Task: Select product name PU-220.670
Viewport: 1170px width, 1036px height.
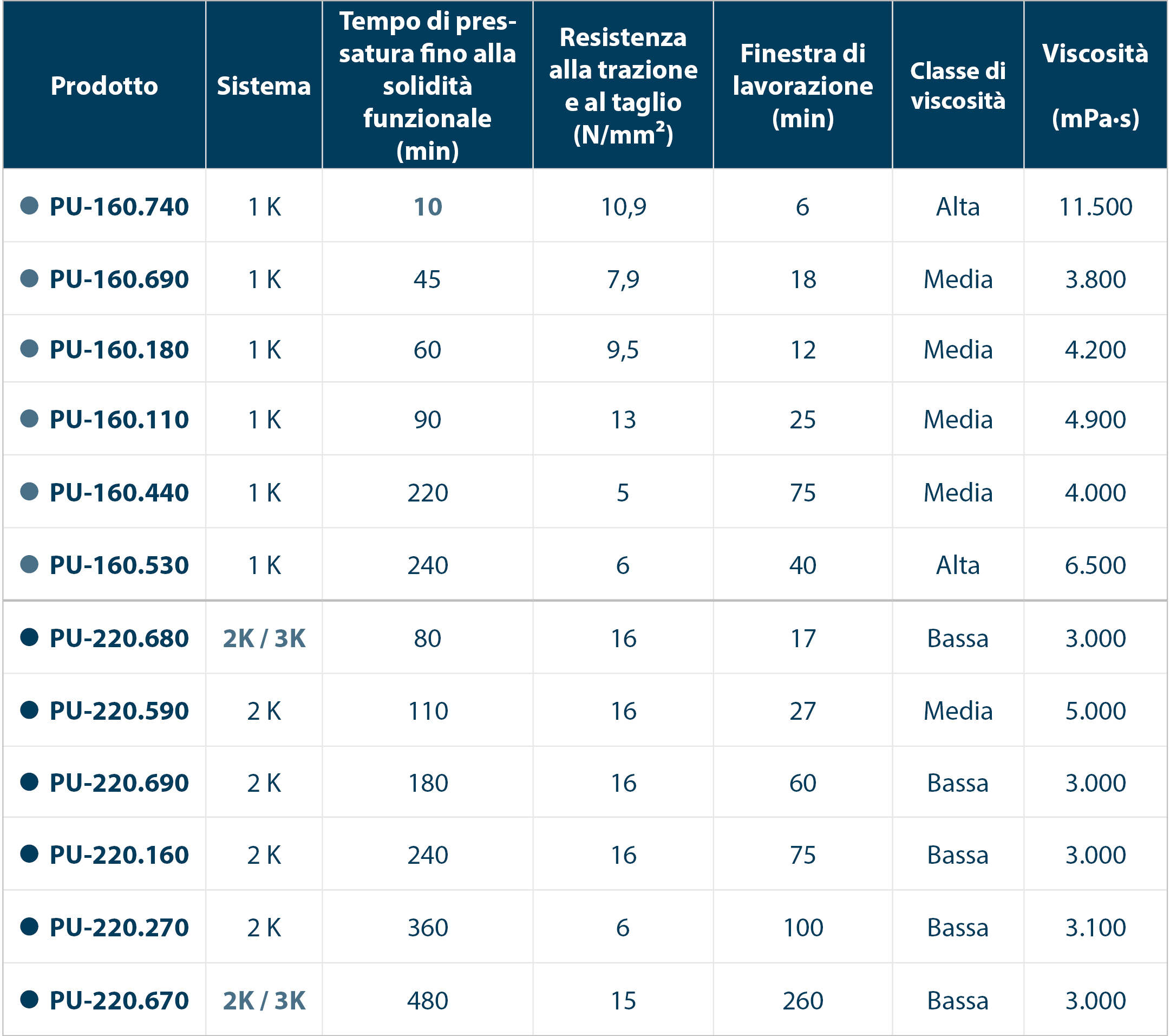Action: pos(119,1001)
